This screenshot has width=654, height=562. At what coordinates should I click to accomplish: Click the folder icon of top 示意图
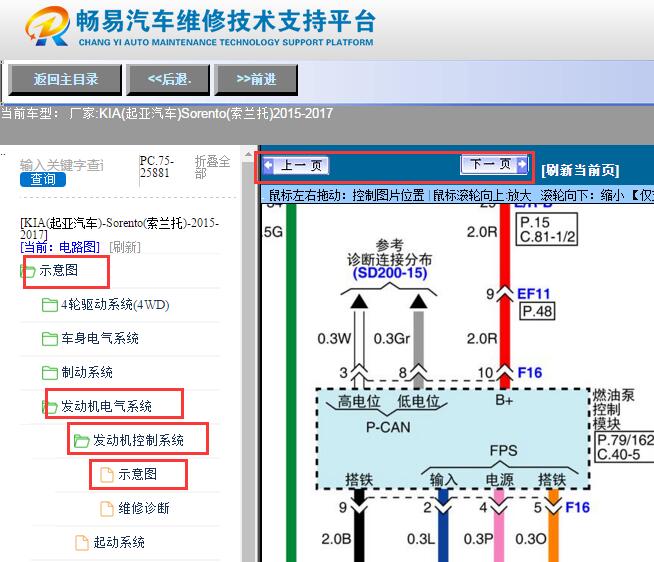point(28,271)
